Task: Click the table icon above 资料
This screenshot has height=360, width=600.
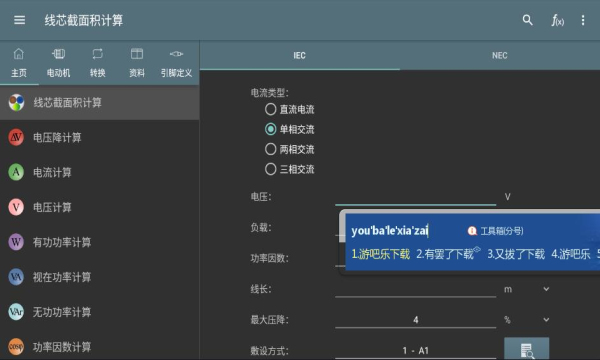Action: coord(137,54)
